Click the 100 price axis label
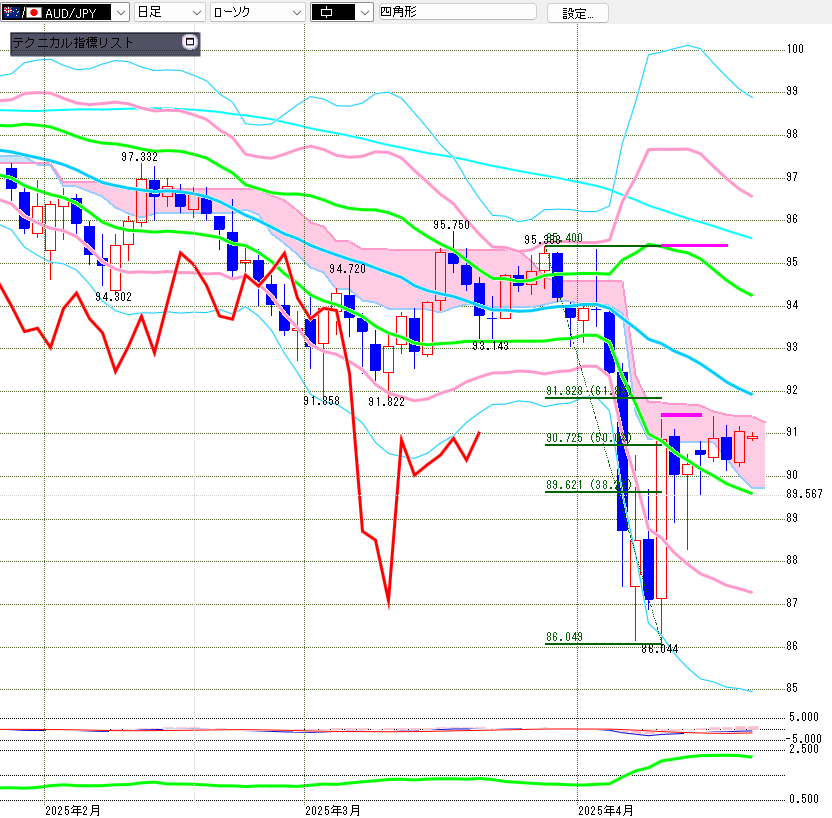 click(795, 49)
